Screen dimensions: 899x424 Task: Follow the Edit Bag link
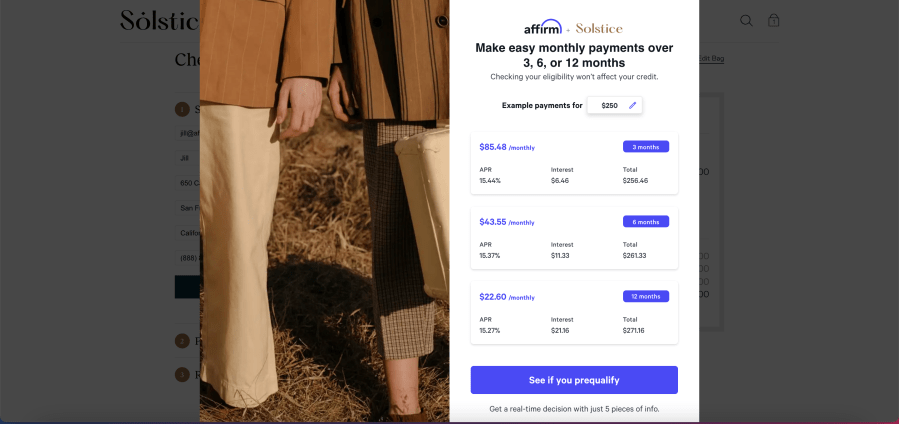(x=711, y=60)
